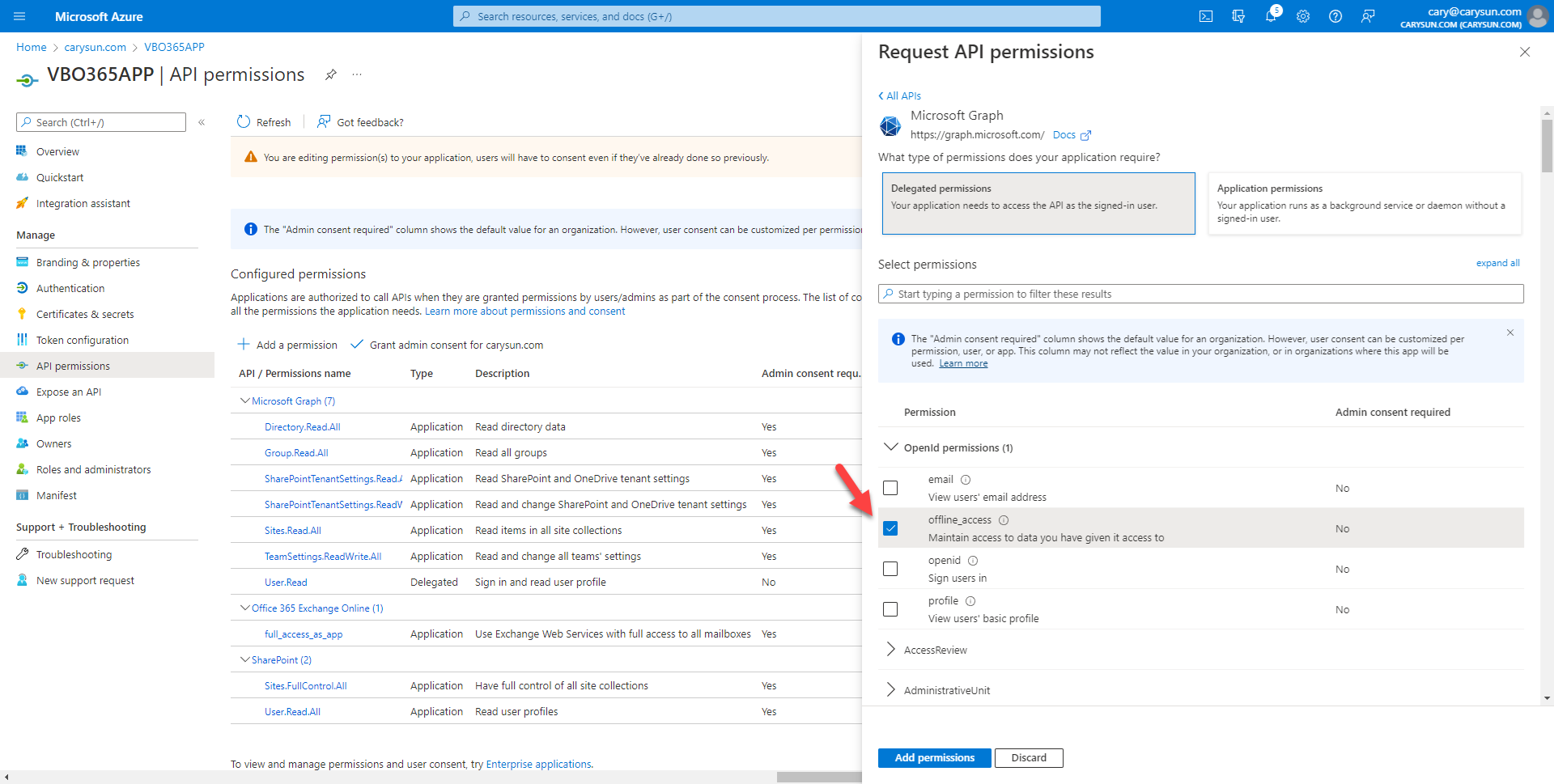This screenshot has width=1554, height=784.
Task: Click the account avatar for cary@carysun.com
Action: click(1537, 16)
